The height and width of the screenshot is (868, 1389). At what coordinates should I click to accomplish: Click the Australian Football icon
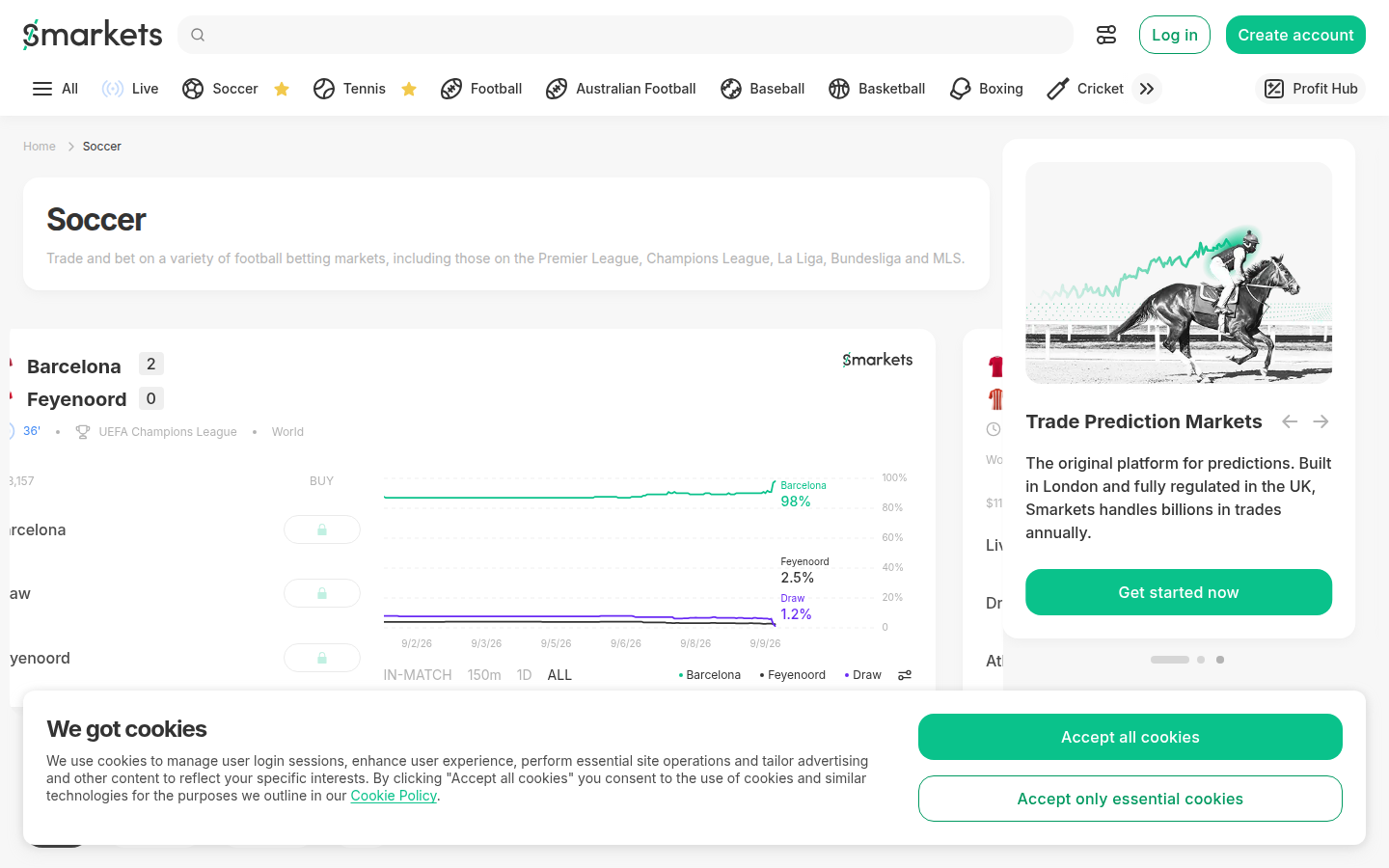click(557, 89)
